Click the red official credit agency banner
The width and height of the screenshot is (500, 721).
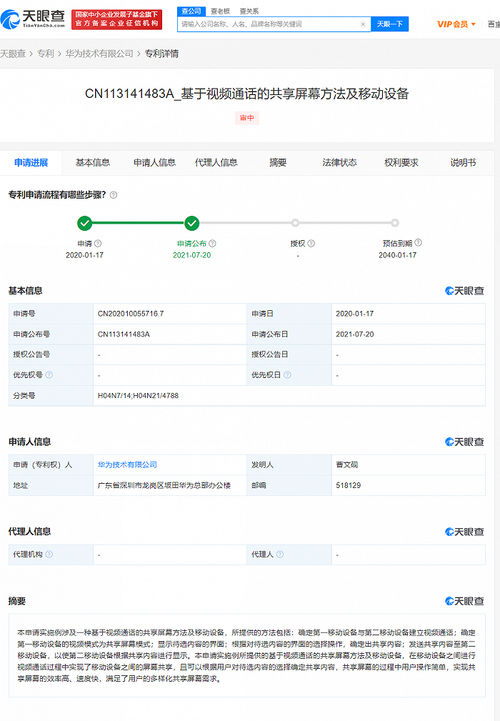point(117,19)
